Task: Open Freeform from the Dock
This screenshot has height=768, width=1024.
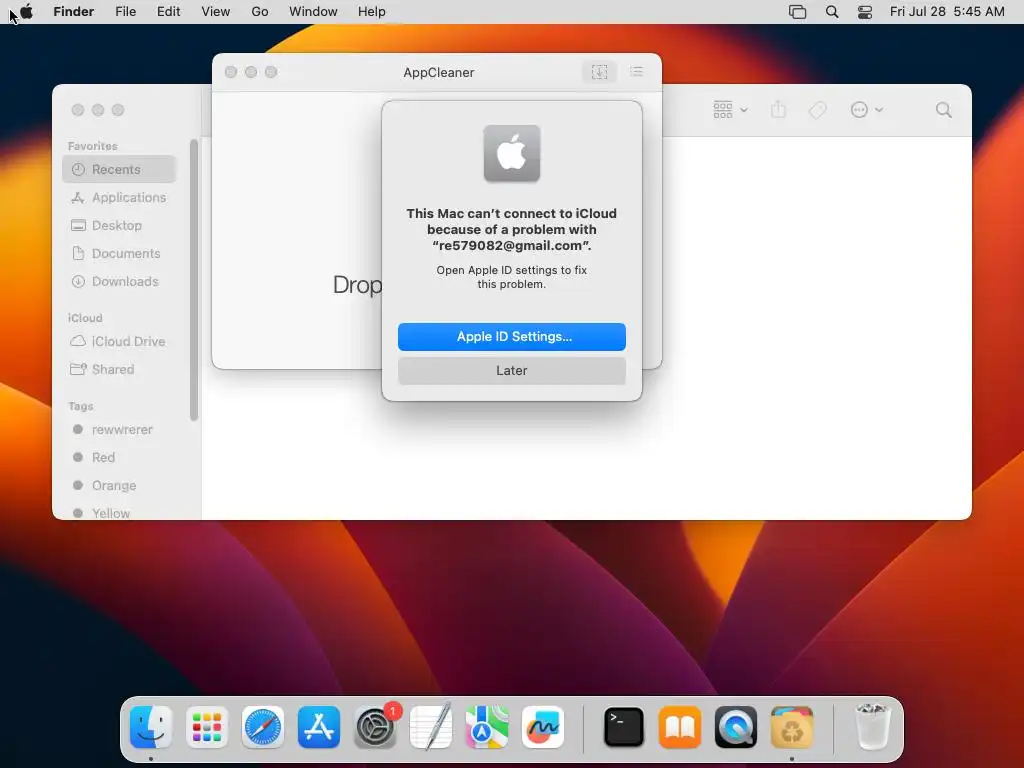Action: click(x=543, y=727)
